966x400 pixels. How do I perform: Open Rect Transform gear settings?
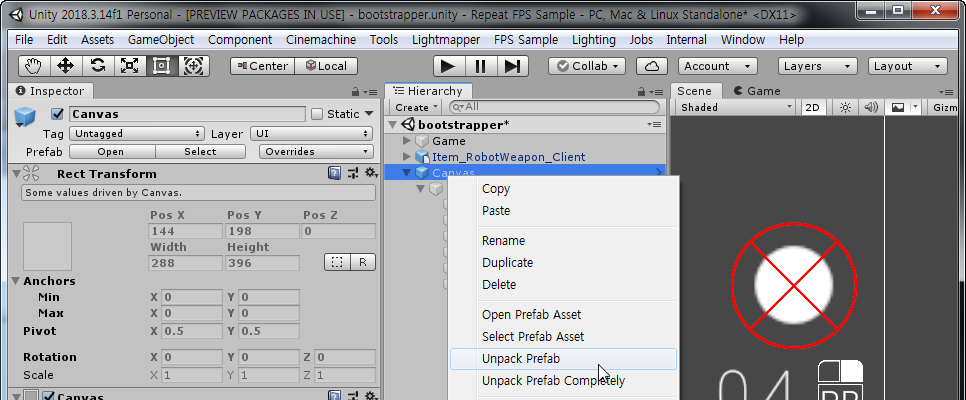pos(371,173)
